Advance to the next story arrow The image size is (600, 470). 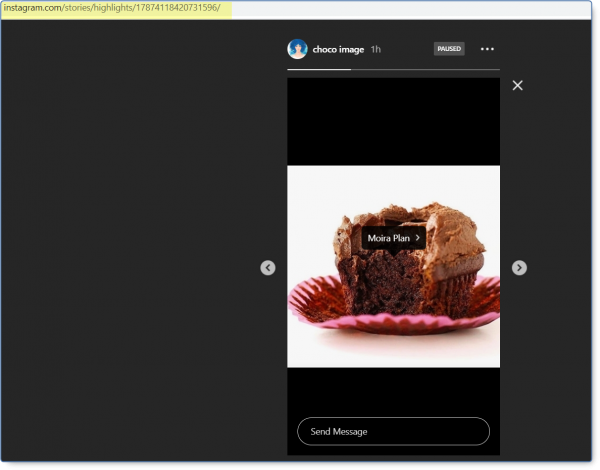(x=519, y=268)
